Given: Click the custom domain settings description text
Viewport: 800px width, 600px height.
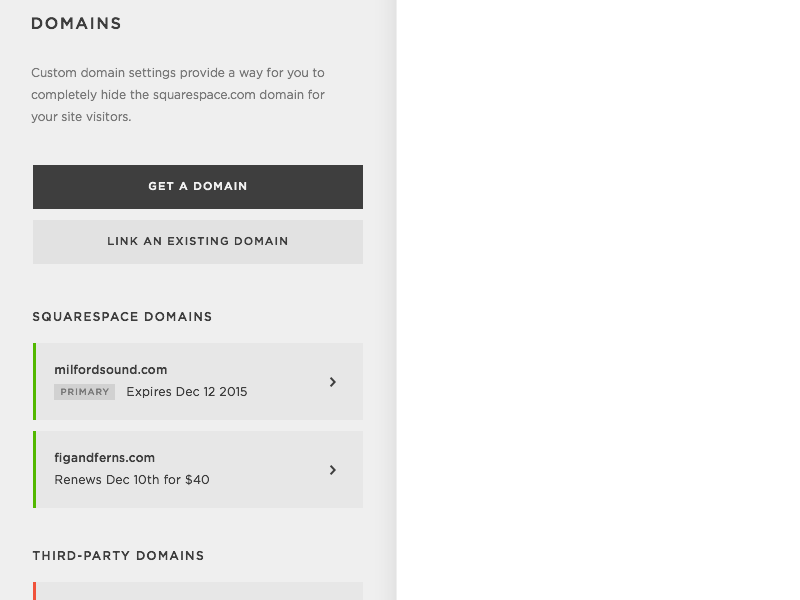Looking at the screenshot, I should [x=178, y=95].
